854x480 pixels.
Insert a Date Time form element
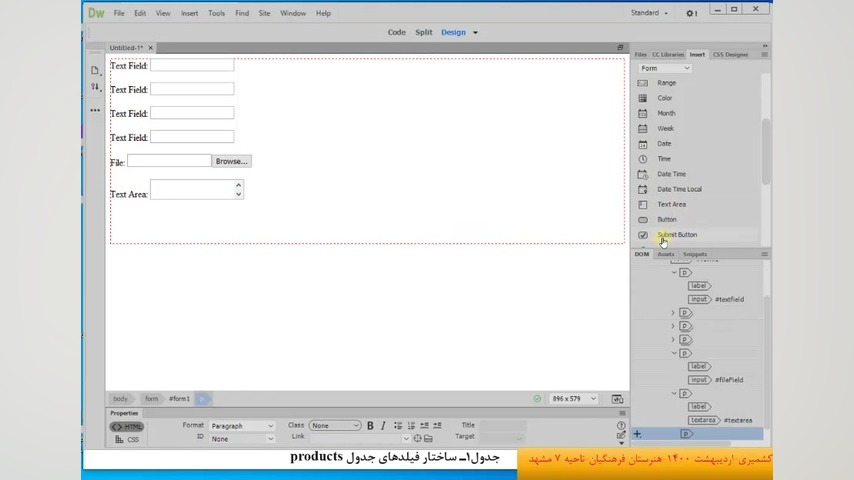[x=671, y=174]
